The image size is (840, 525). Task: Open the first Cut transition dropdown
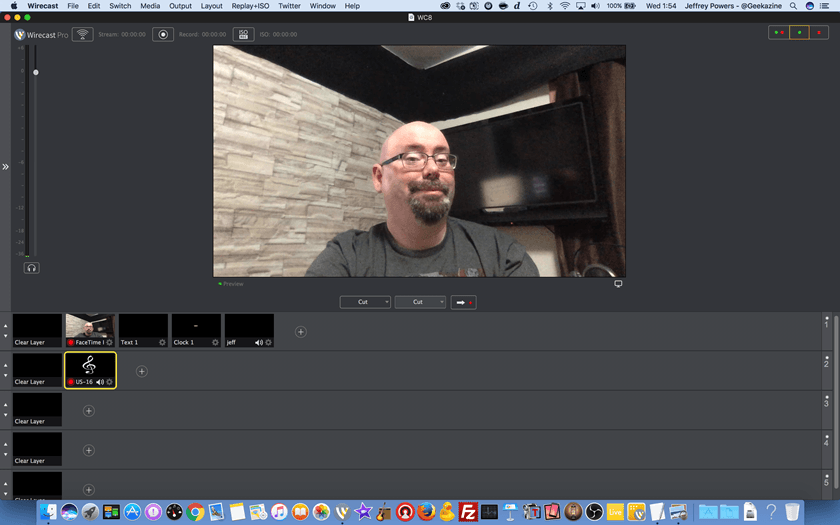[365, 302]
